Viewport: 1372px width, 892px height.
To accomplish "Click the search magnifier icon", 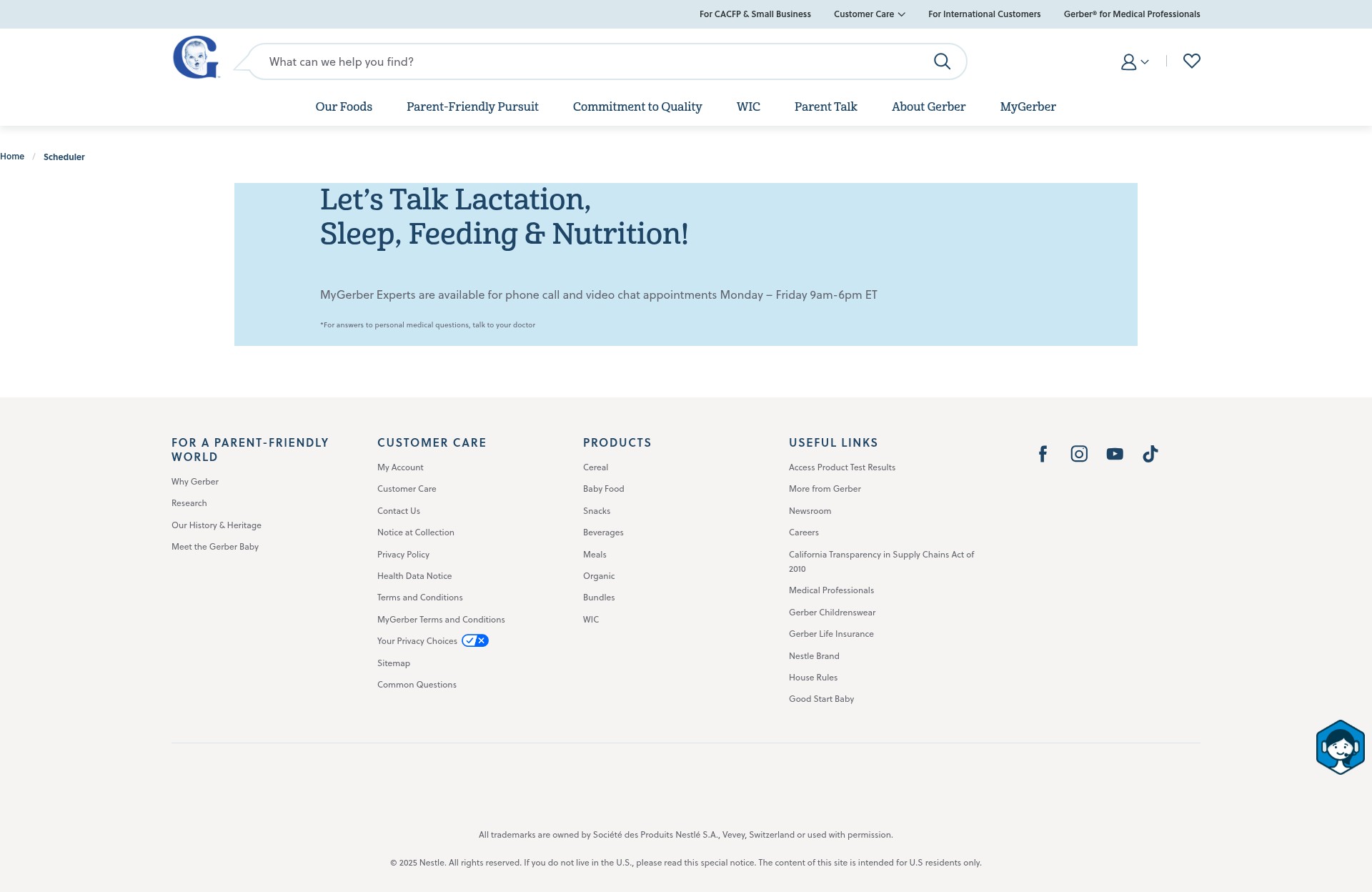I will [942, 61].
